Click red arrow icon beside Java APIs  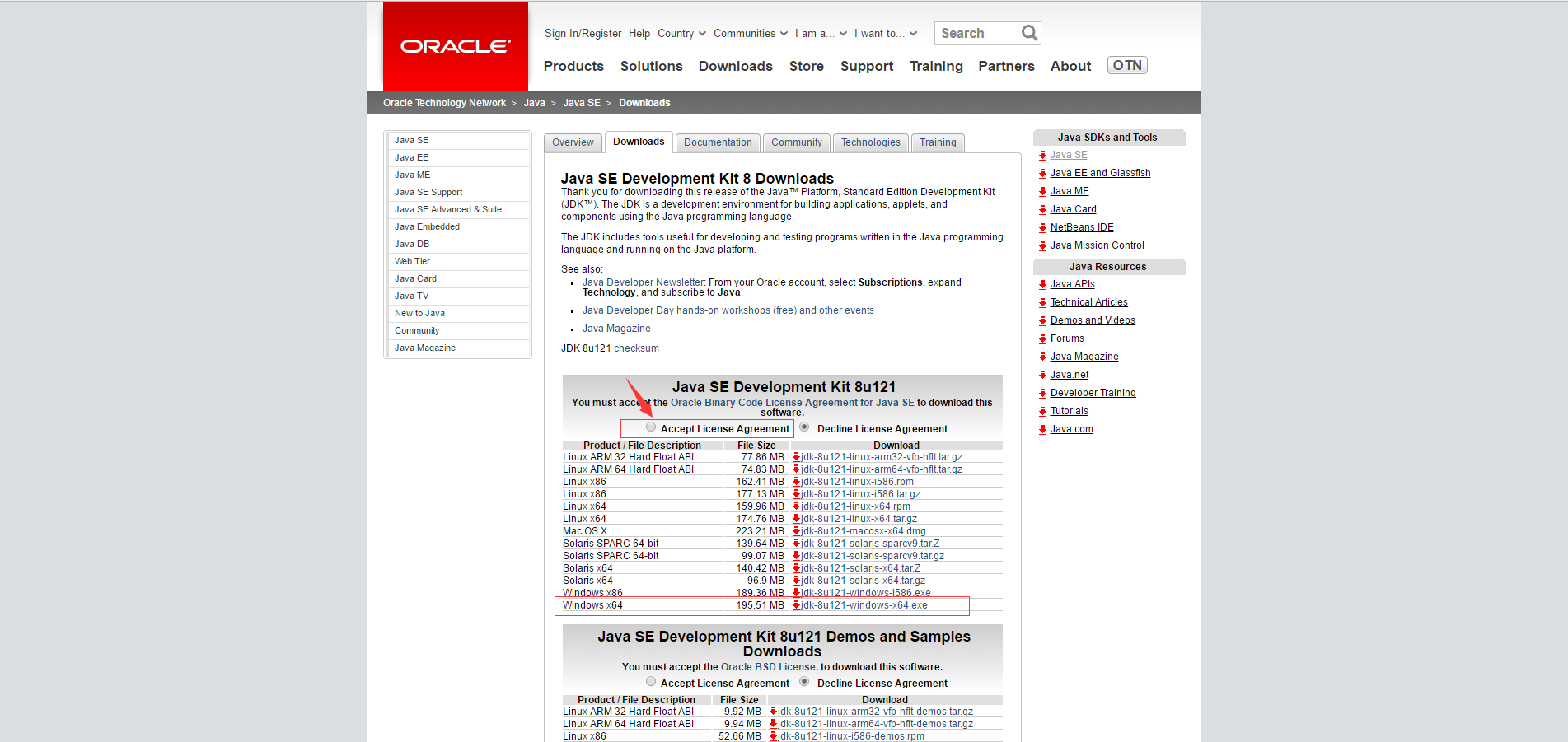click(x=1043, y=284)
